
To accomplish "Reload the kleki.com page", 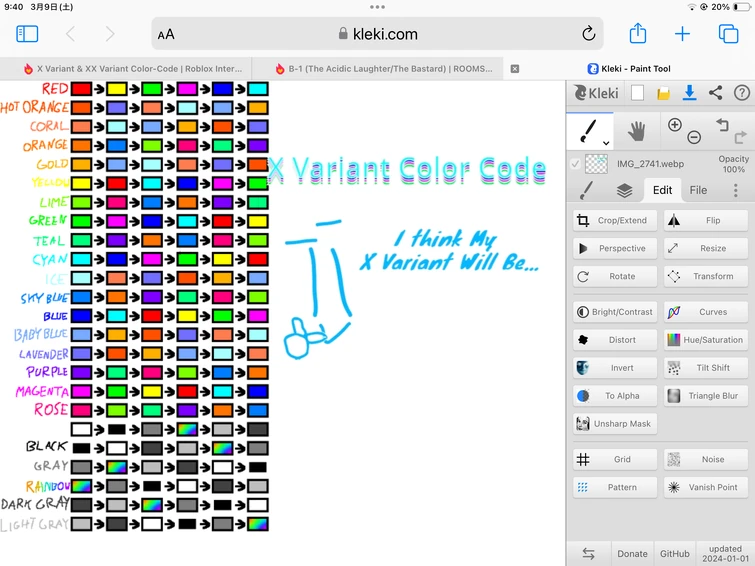I will 588,34.
